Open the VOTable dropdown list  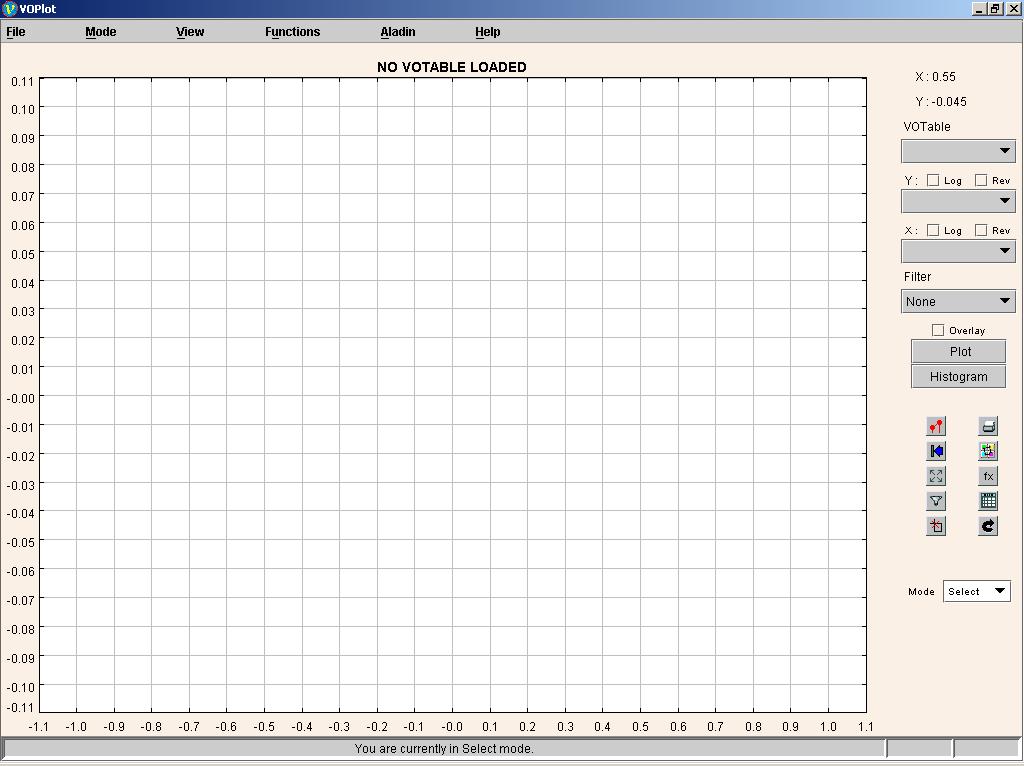click(x=958, y=151)
